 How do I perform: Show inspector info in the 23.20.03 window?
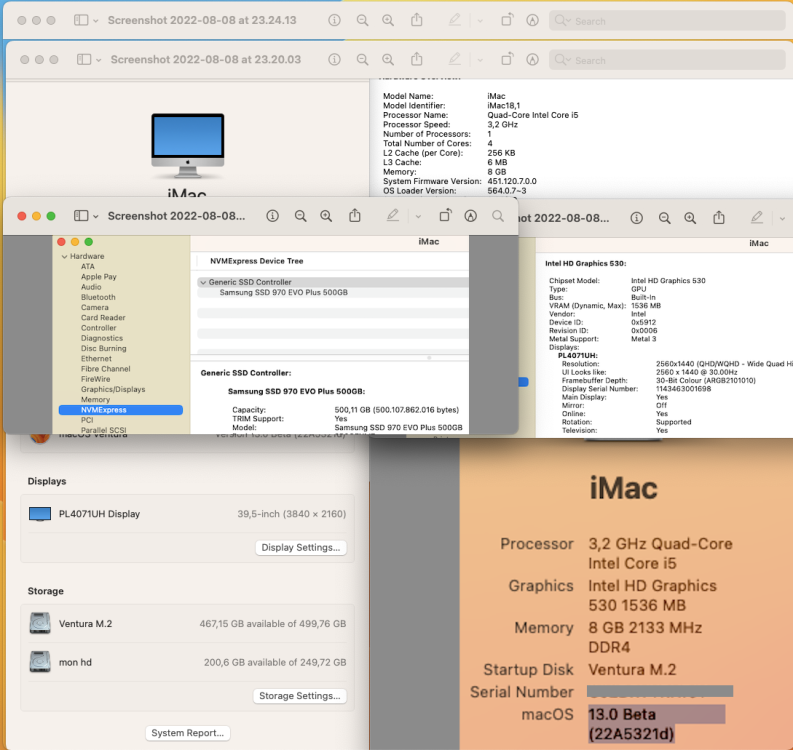click(x=334, y=60)
